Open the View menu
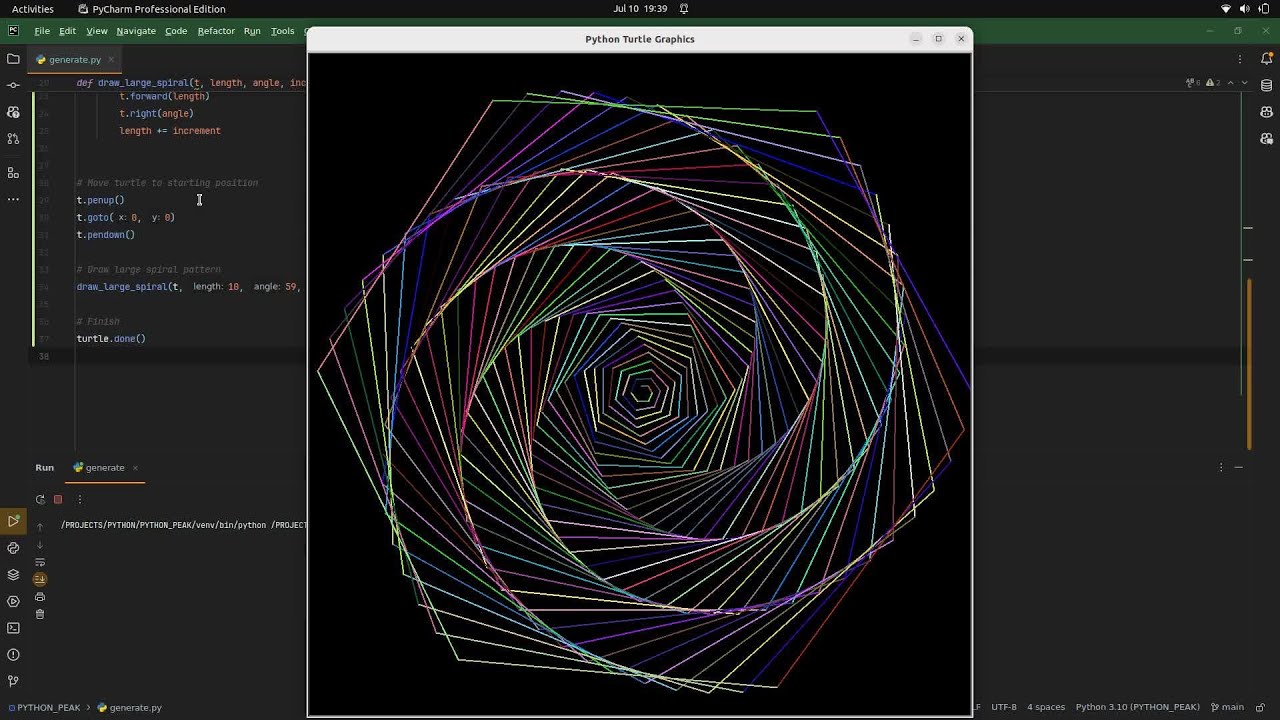The width and height of the screenshot is (1280, 720). tap(97, 31)
